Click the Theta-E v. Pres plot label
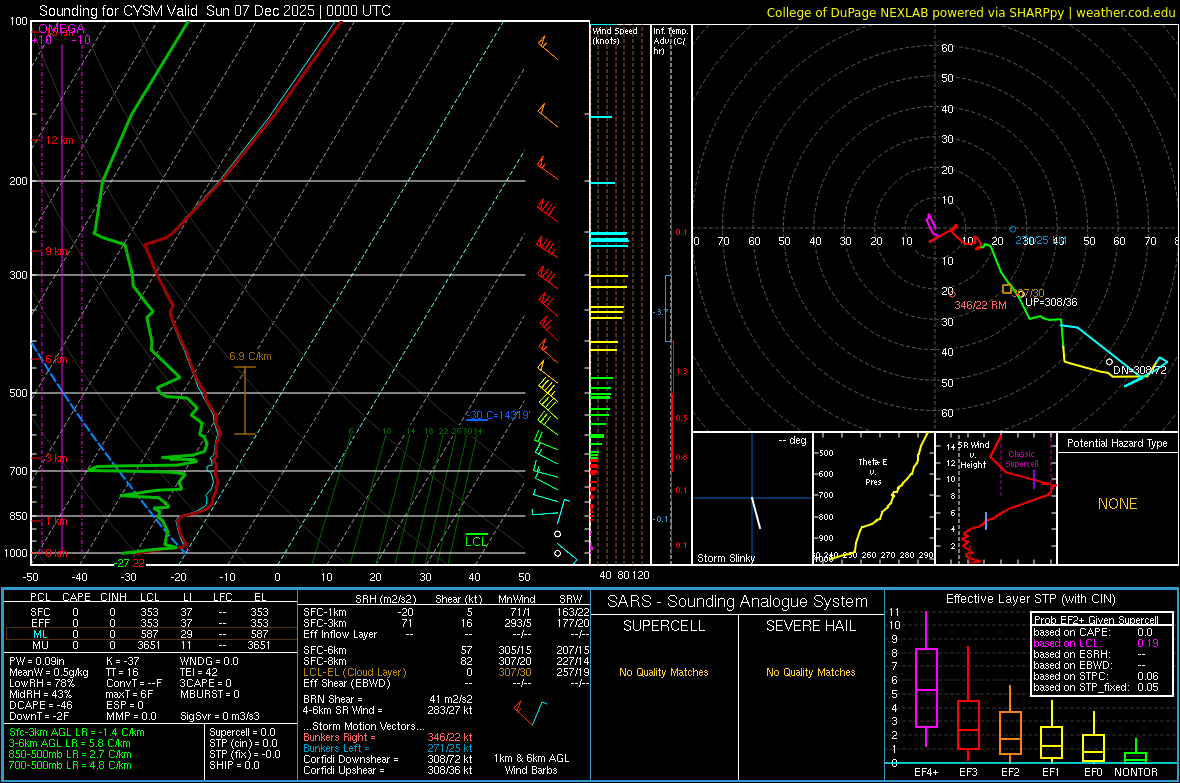Screen dimensions: 1180x783 coord(873,471)
